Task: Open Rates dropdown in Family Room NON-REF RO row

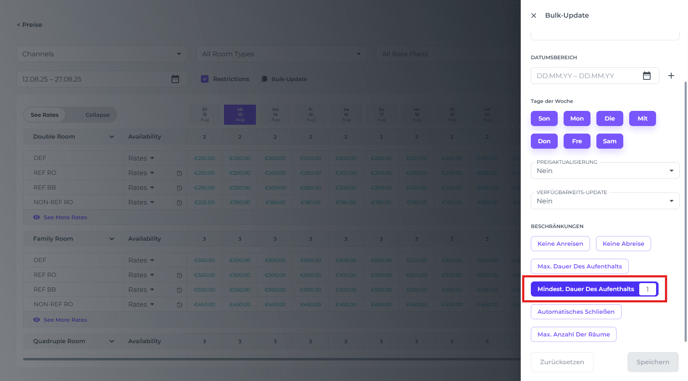Action: click(x=141, y=304)
